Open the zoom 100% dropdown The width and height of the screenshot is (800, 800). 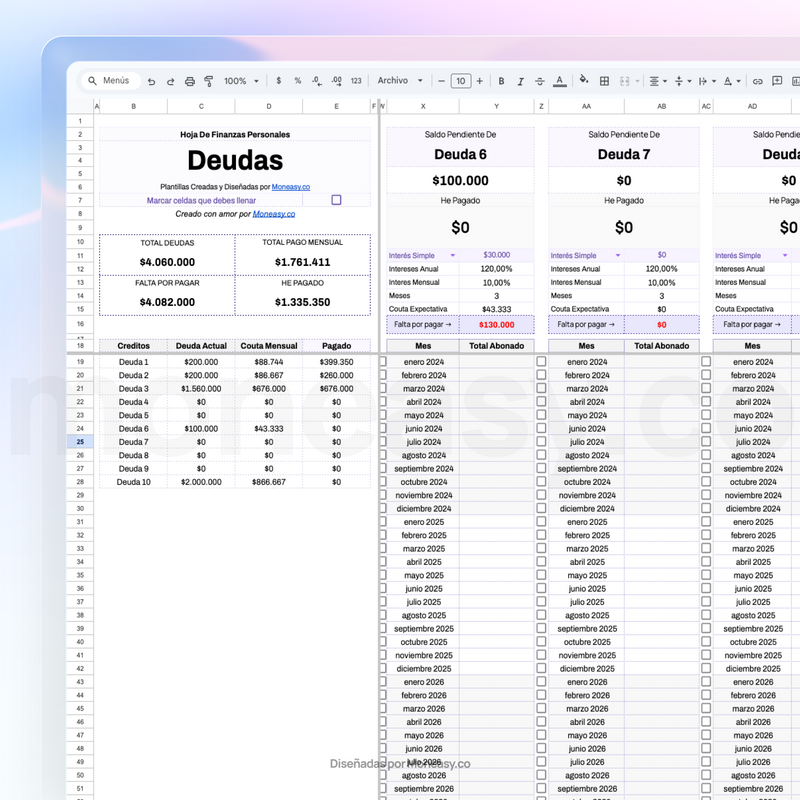(x=241, y=81)
